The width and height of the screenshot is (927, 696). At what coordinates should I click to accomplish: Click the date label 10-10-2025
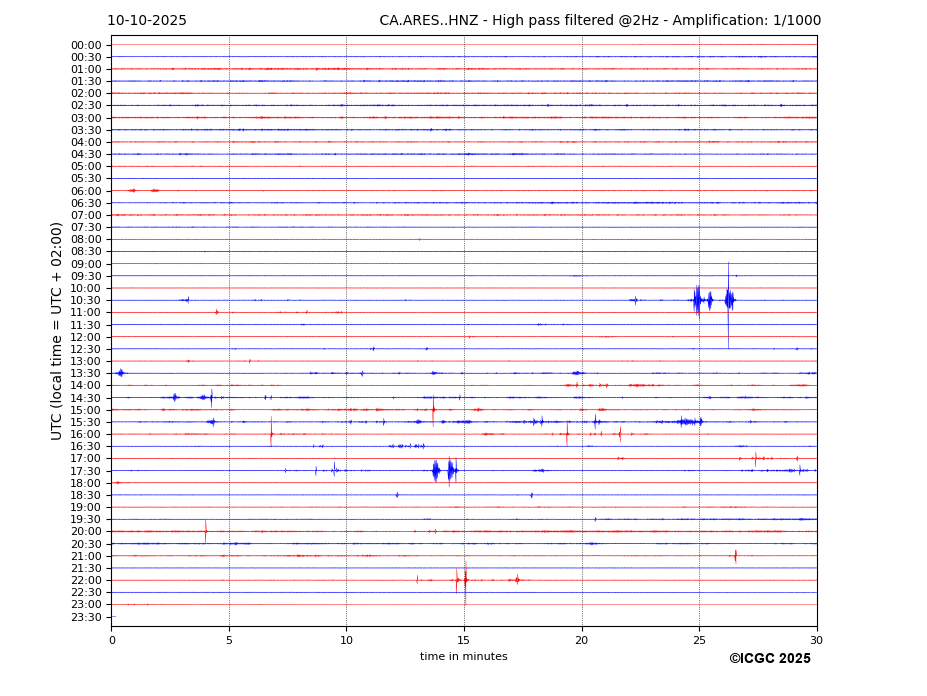coord(147,21)
